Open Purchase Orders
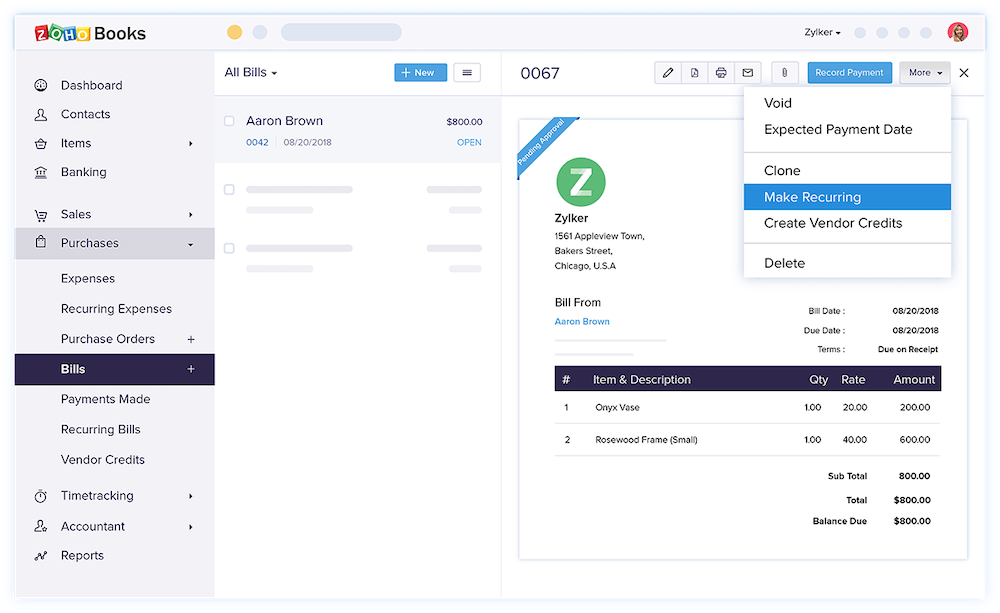This screenshot has width=1000, height=613. point(108,339)
